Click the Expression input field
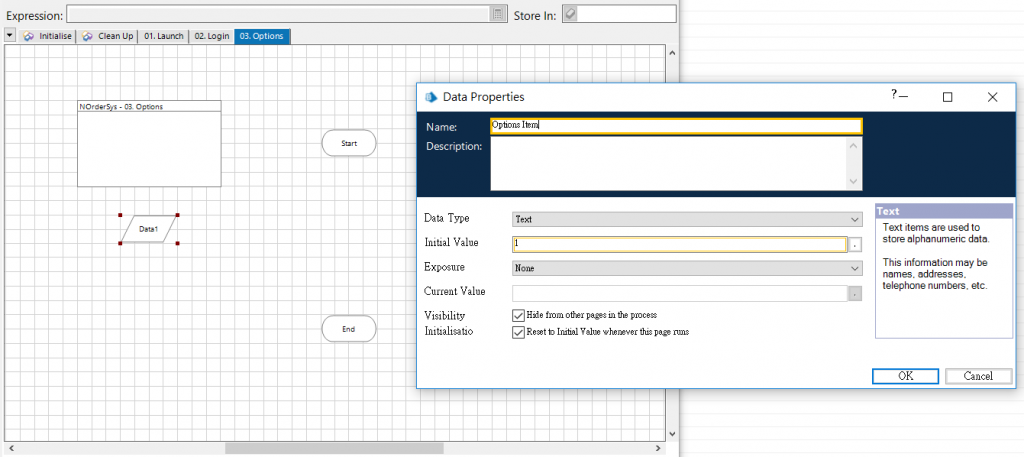The image size is (1024, 457). coord(279,14)
